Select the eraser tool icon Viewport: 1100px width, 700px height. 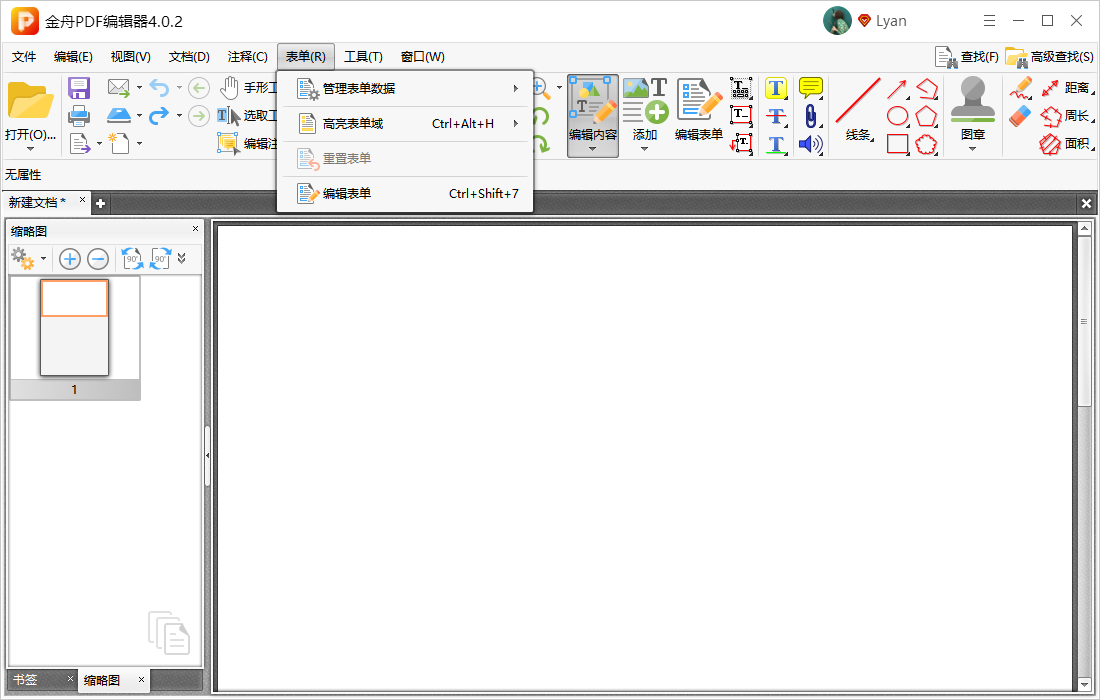coord(1020,116)
